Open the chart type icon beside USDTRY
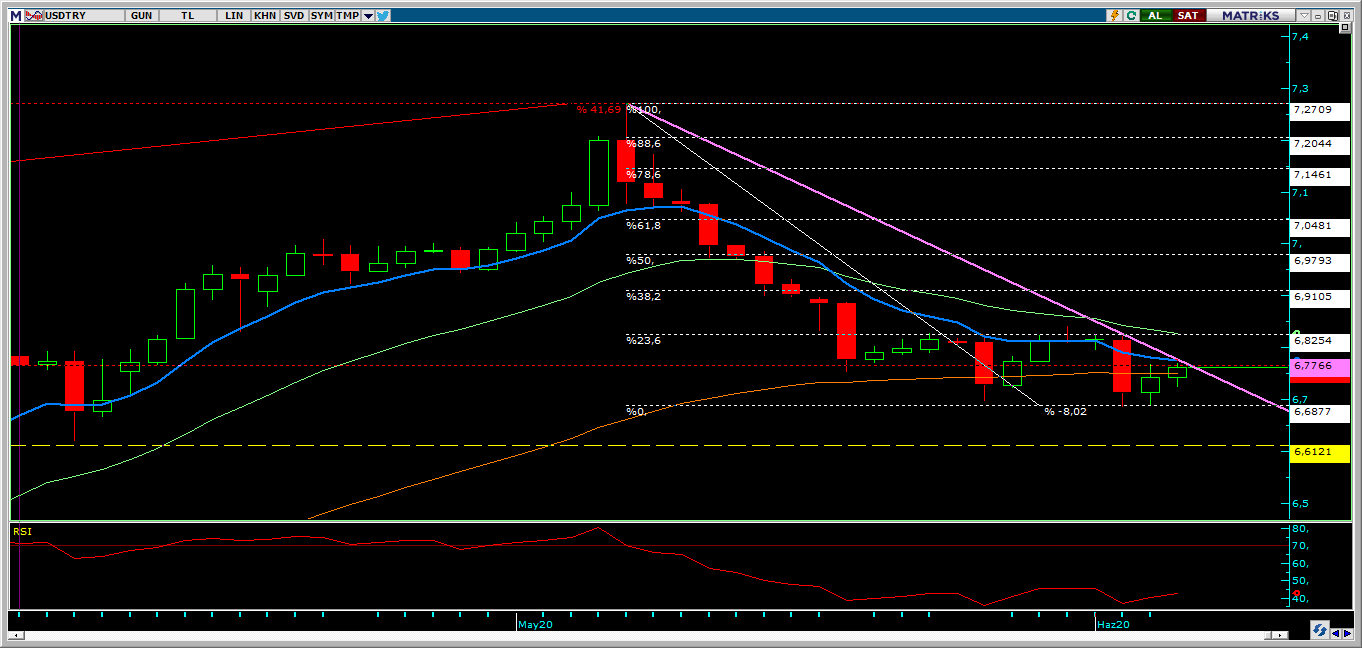The image size is (1362, 648). click(x=33, y=15)
